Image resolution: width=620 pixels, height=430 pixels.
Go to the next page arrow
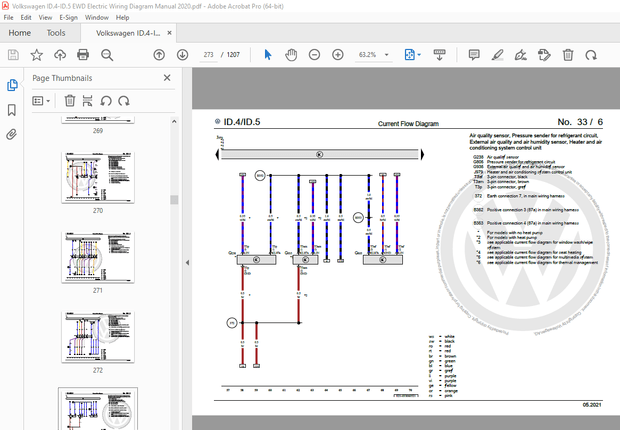(182, 55)
